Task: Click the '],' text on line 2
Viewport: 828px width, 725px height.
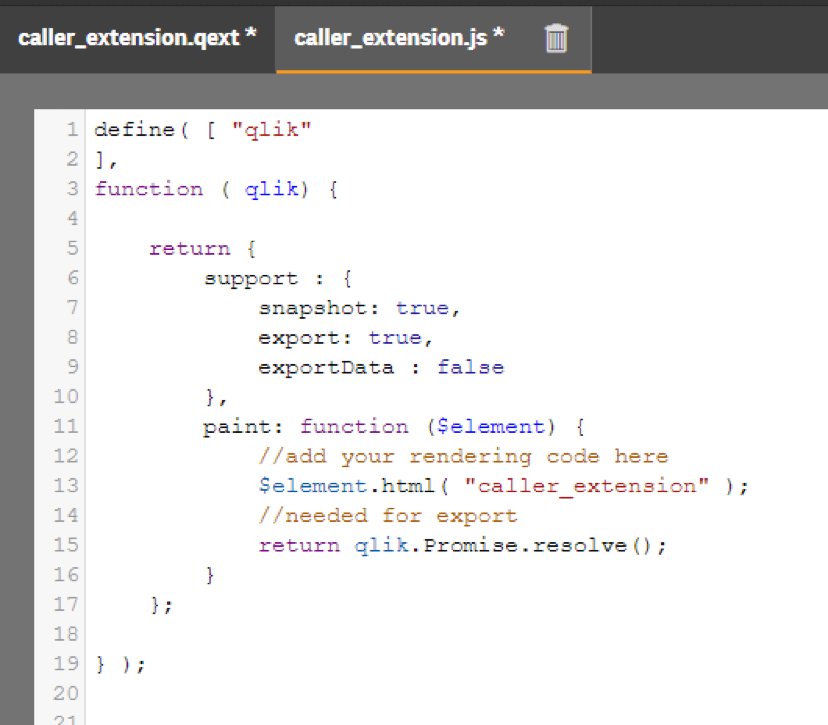Action: coord(106,159)
